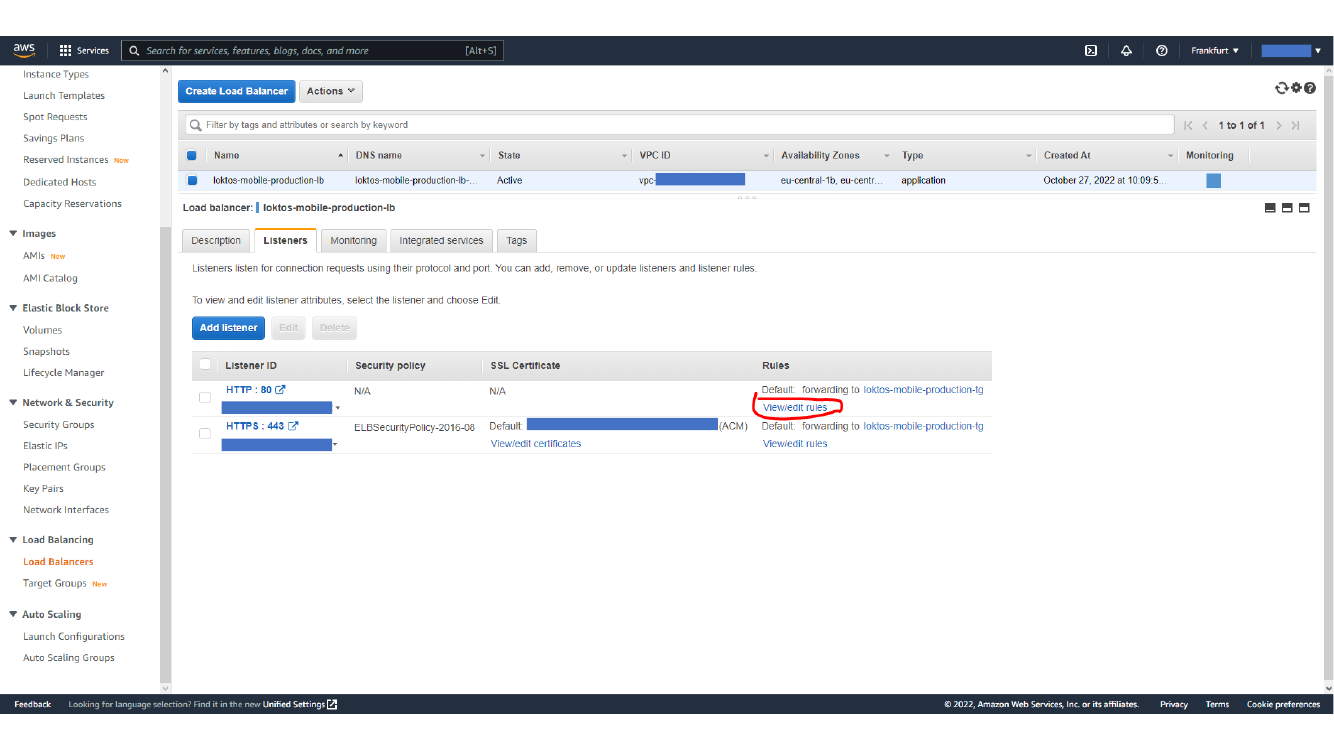This screenshot has height=750, width=1334.
Task: Collapse the Elastic Block Store section
Action: coord(13,308)
